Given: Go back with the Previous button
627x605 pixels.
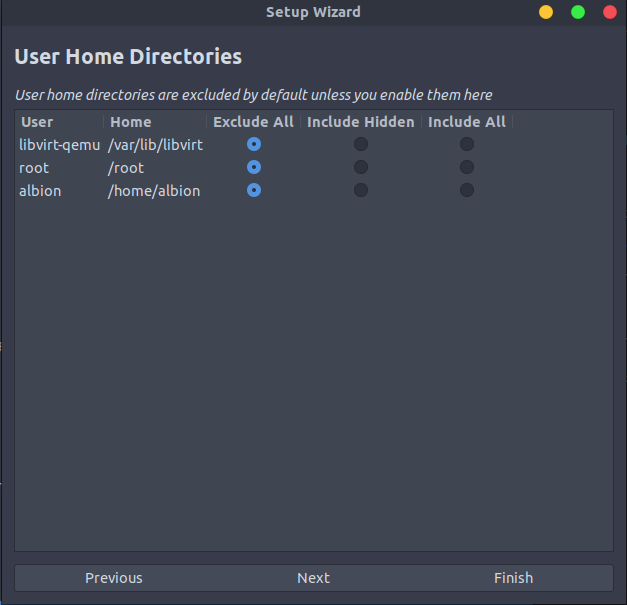Looking at the screenshot, I should [x=114, y=578].
